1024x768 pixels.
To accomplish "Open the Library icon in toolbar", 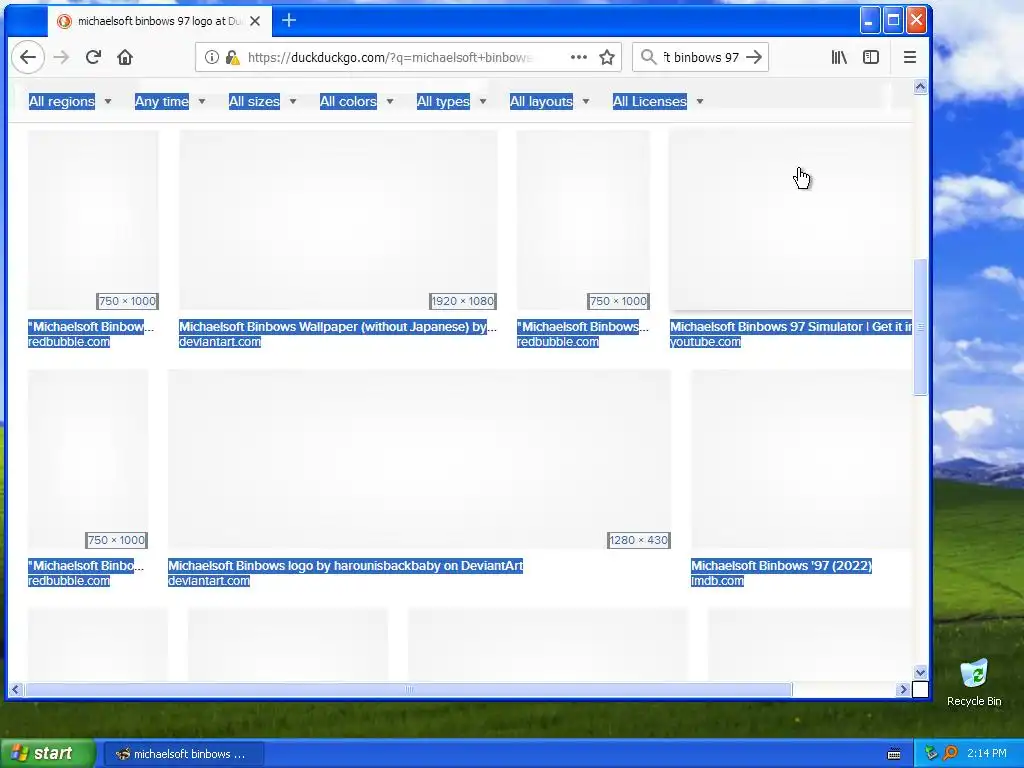I will [x=839, y=57].
